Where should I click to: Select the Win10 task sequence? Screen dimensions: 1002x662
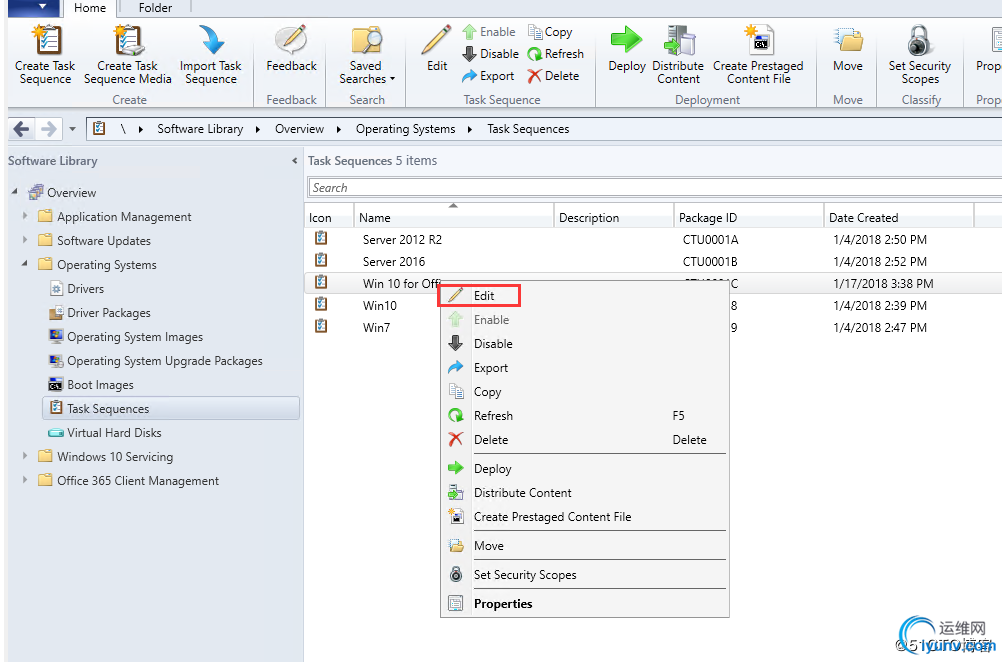tap(380, 305)
